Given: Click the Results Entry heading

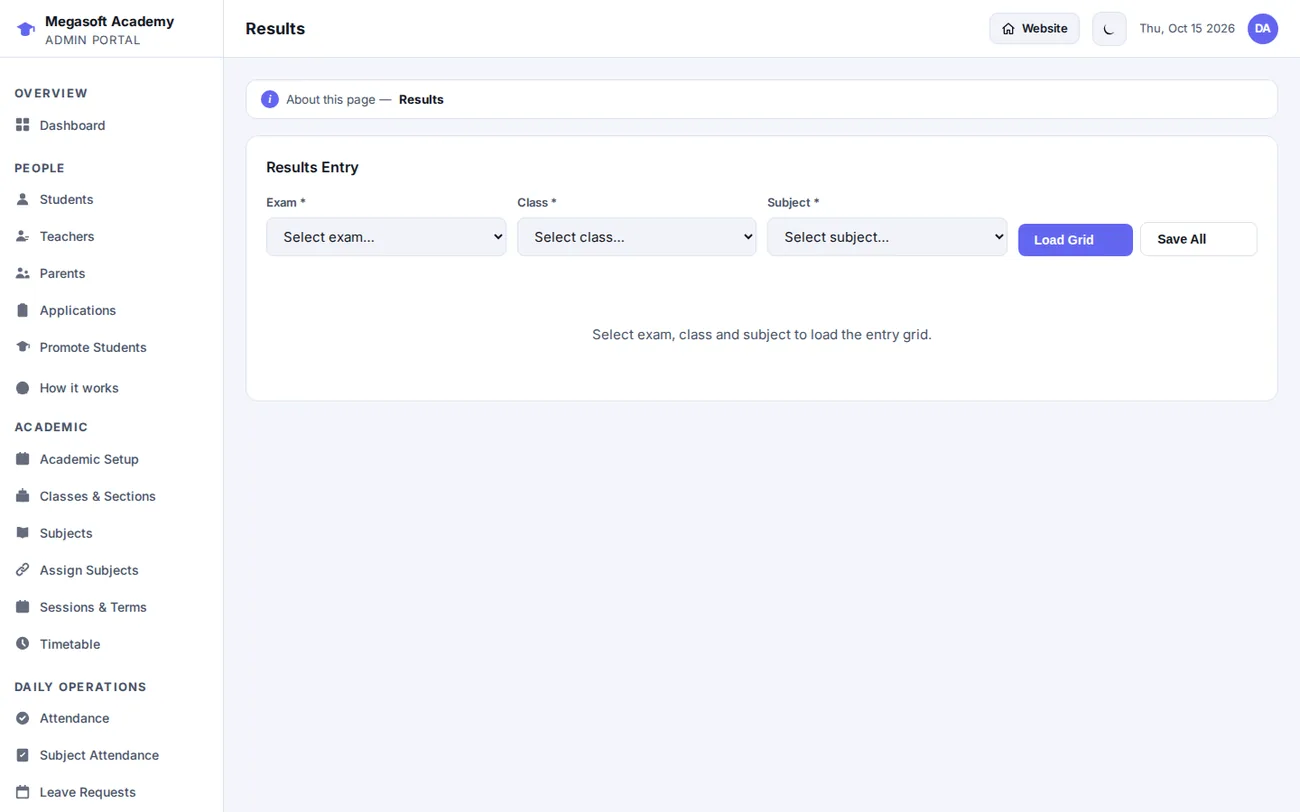Looking at the screenshot, I should coord(312,167).
